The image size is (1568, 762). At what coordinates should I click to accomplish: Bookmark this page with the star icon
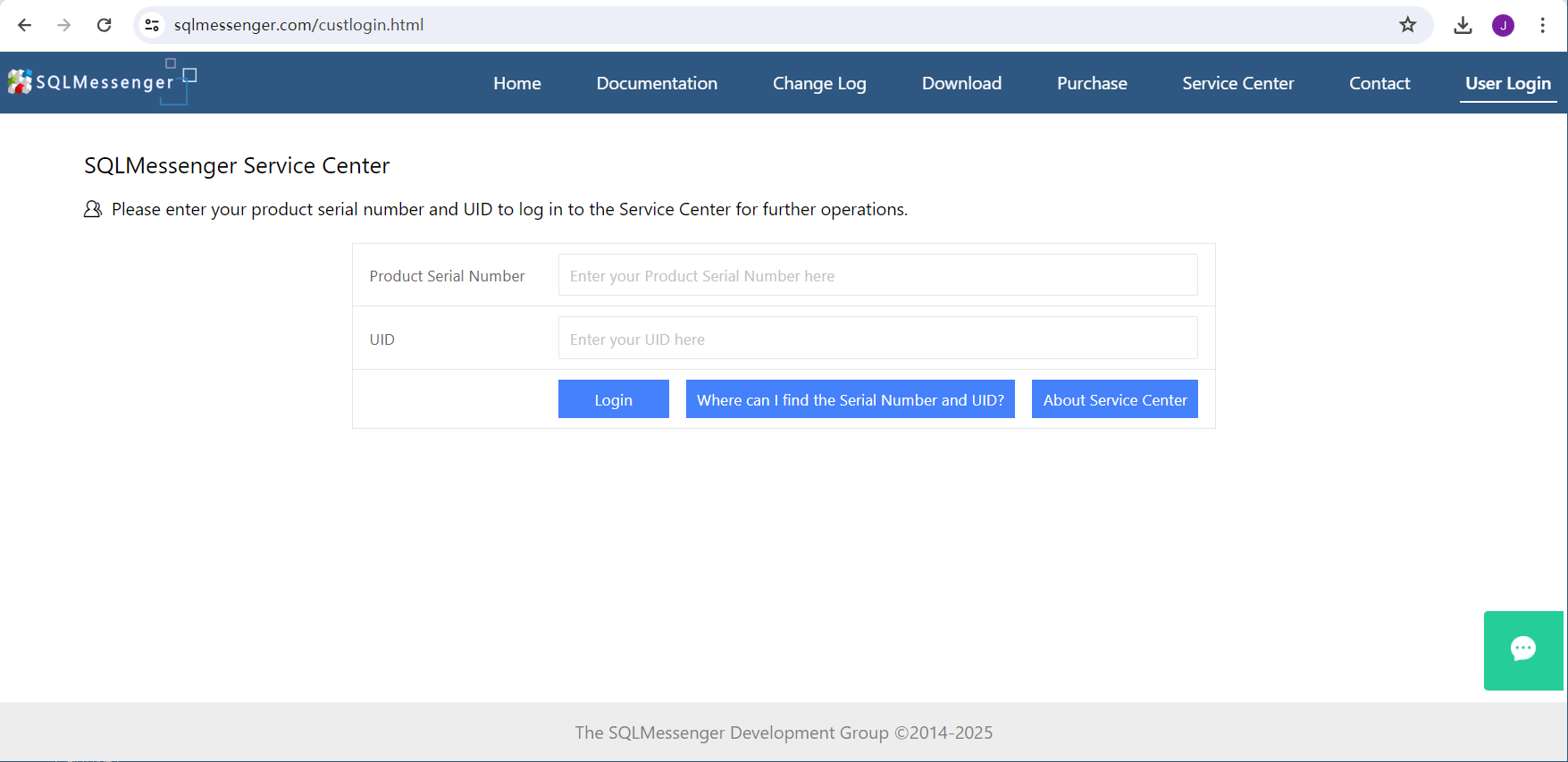coord(1408,25)
